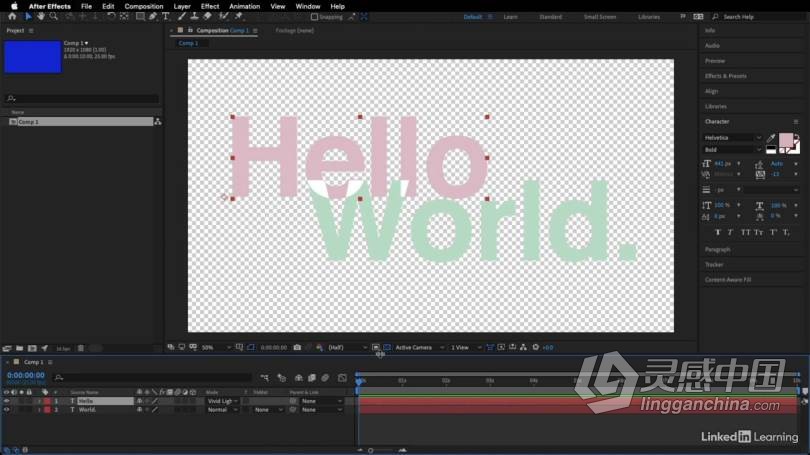Open Vivid Light blend mode dropdown

222,401
